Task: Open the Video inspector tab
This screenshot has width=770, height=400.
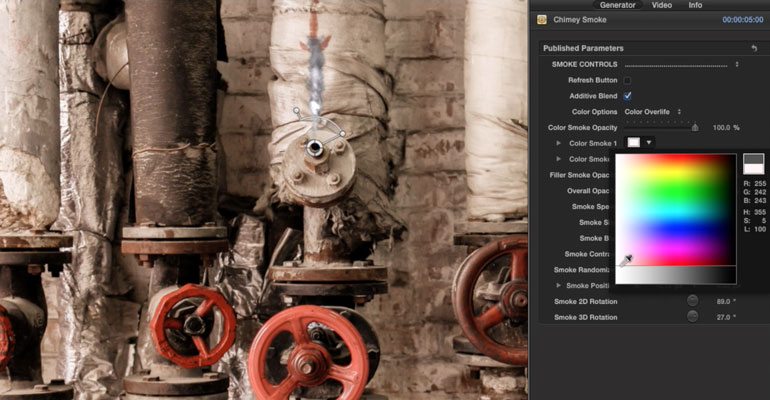Action: click(661, 5)
